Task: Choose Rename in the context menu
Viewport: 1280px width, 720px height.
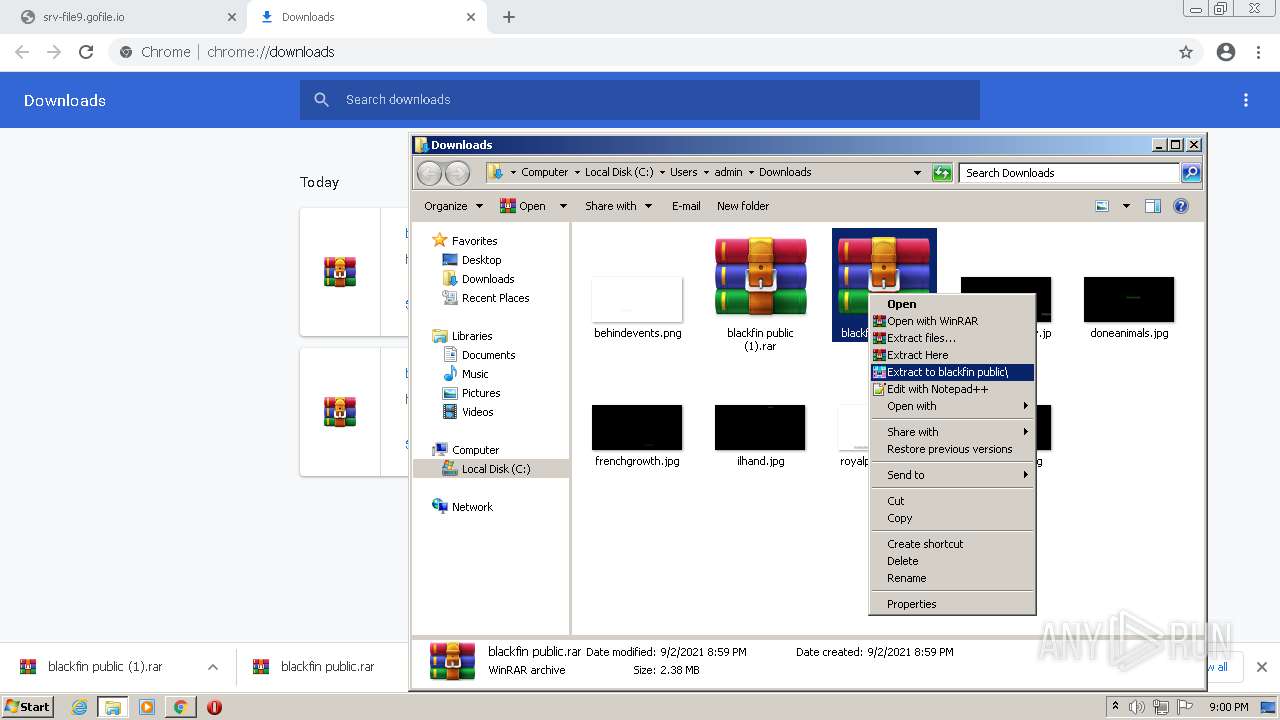Action: tap(952, 578)
